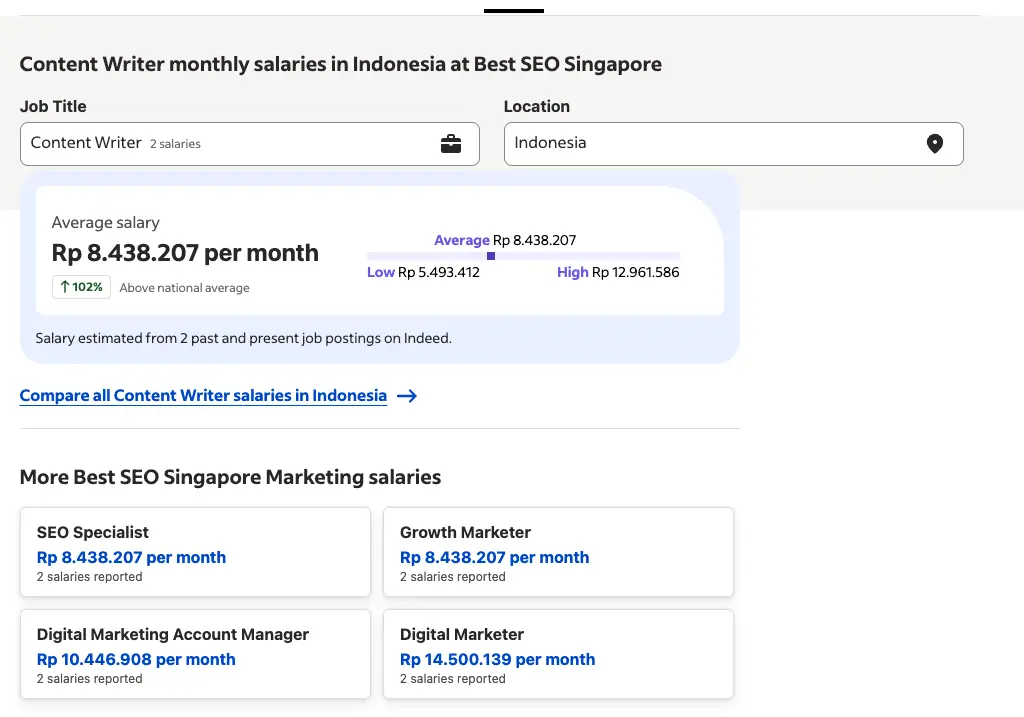The height and width of the screenshot is (717, 1024).
Task: Click the High Rp 12.961.586 label
Action: coord(618,272)
